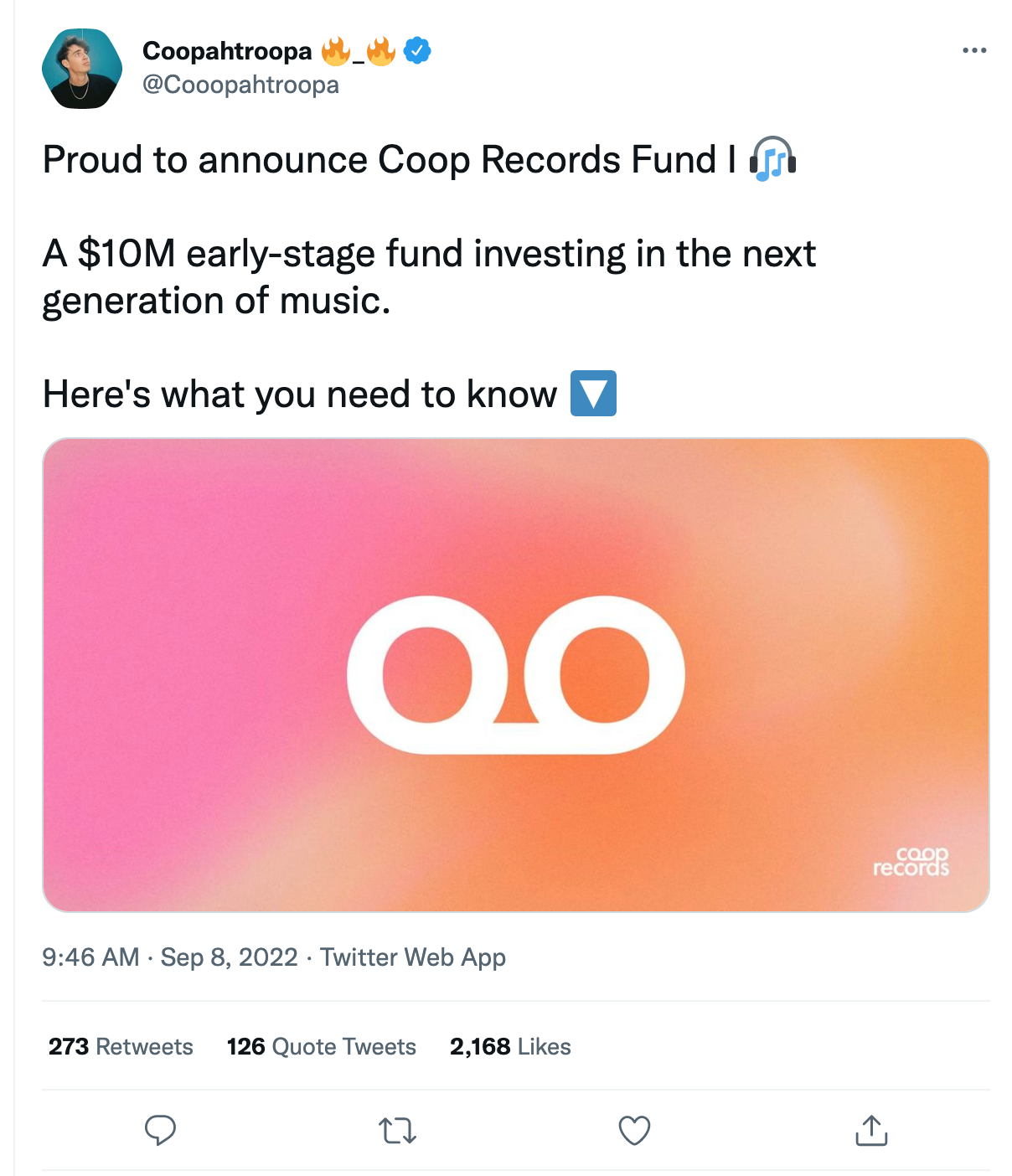Open the reply icon under the tweet
This screenshot has width=1012, height=1176.
(160, 1130)
